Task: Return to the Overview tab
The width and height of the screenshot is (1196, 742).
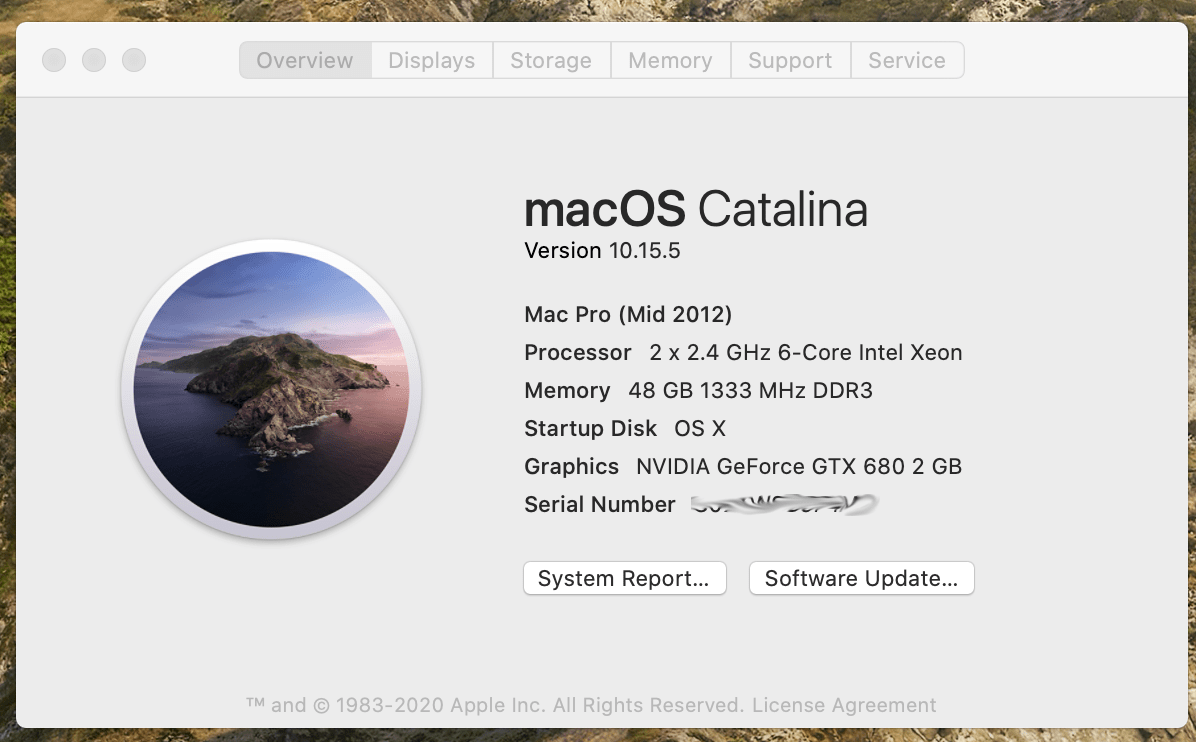Action: click(304, 60)
